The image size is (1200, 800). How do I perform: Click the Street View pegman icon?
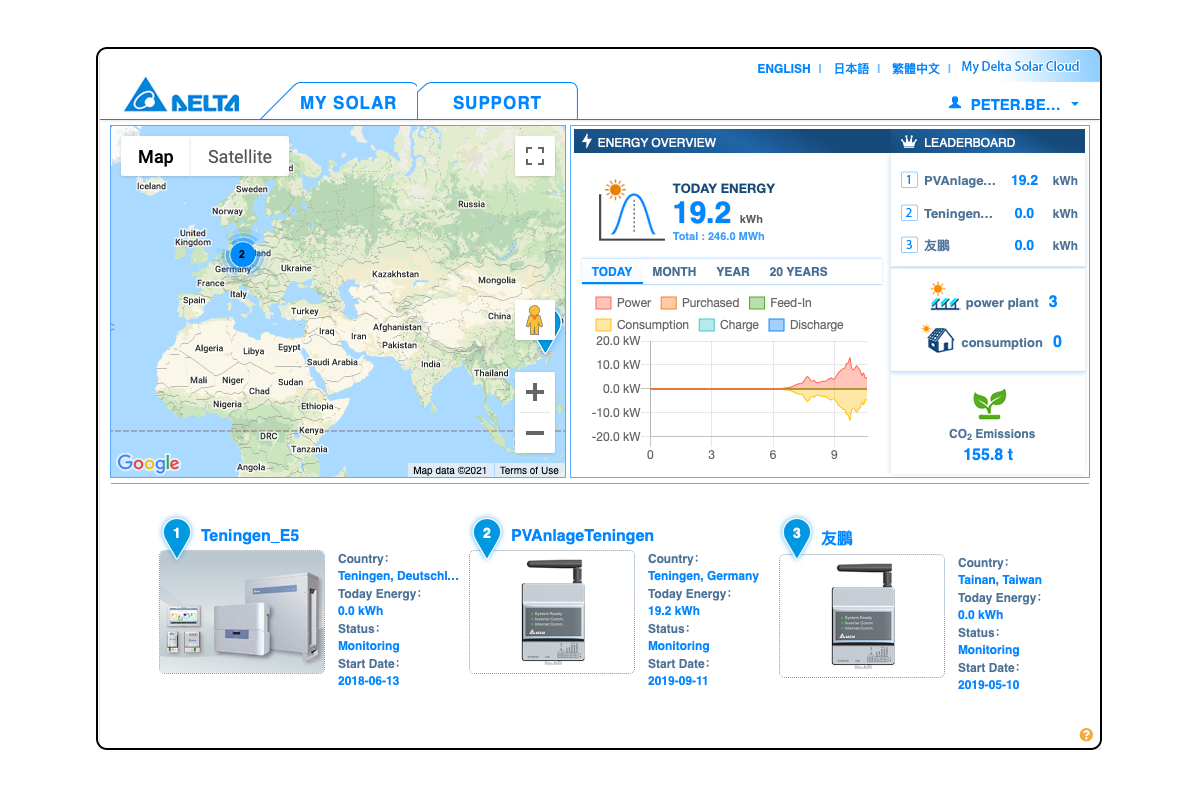click(x=534, y=320)
